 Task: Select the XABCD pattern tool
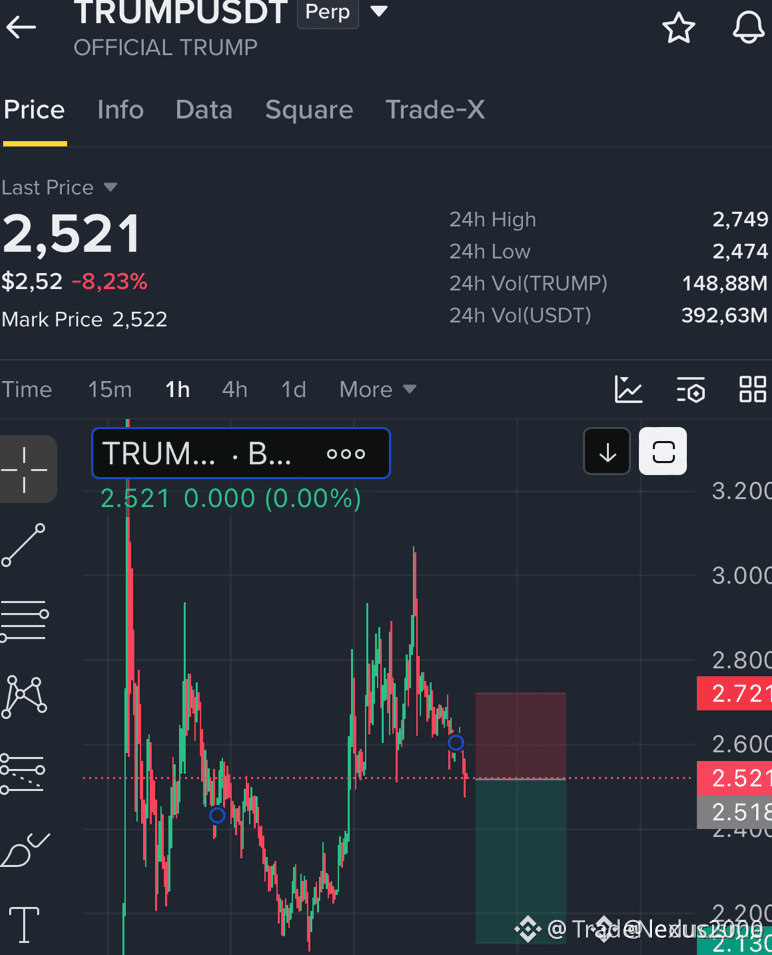[24, 697]
